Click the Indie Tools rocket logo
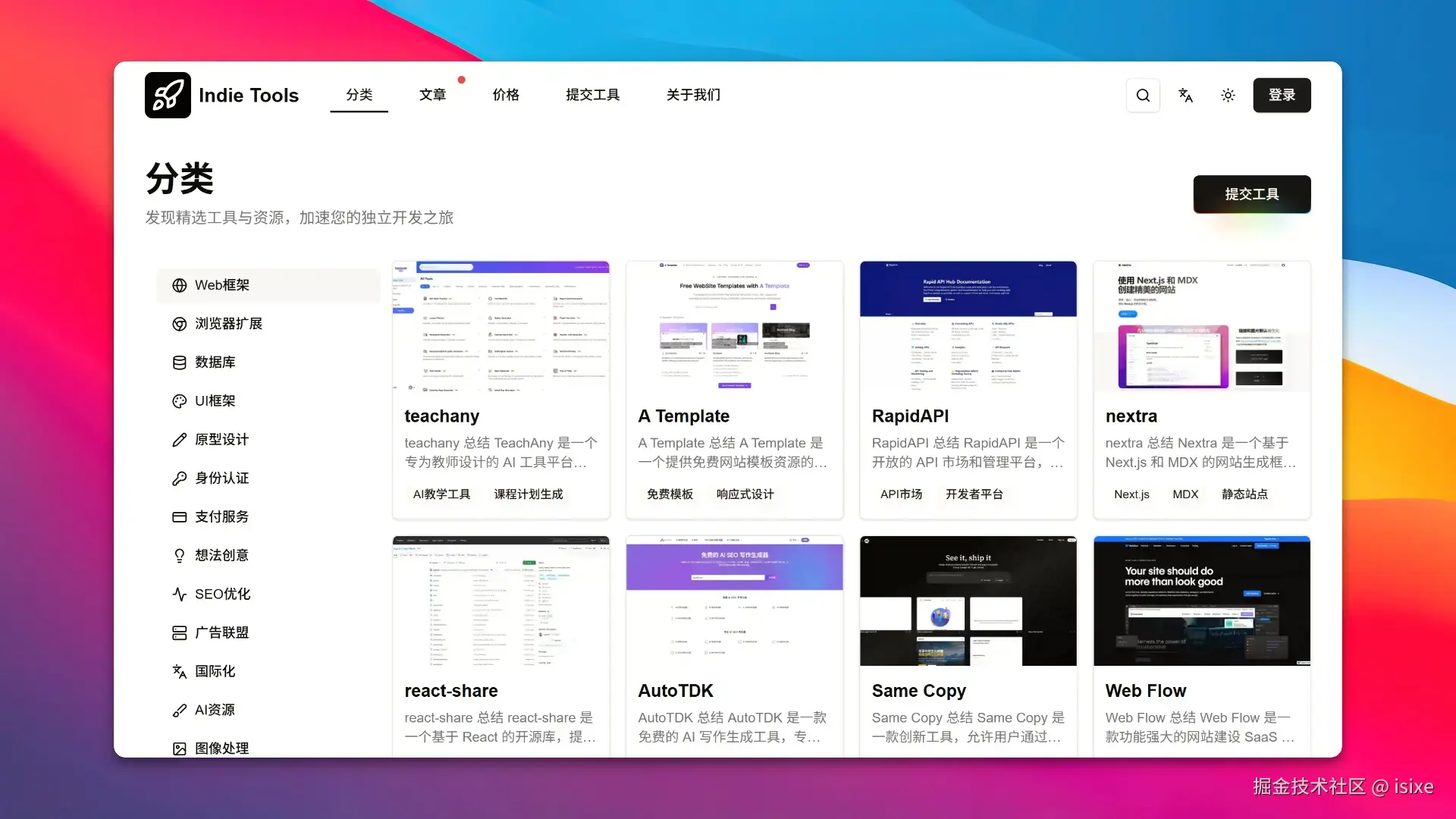The width and height of the screenshot is (1456, 819). tap(168, 95)
